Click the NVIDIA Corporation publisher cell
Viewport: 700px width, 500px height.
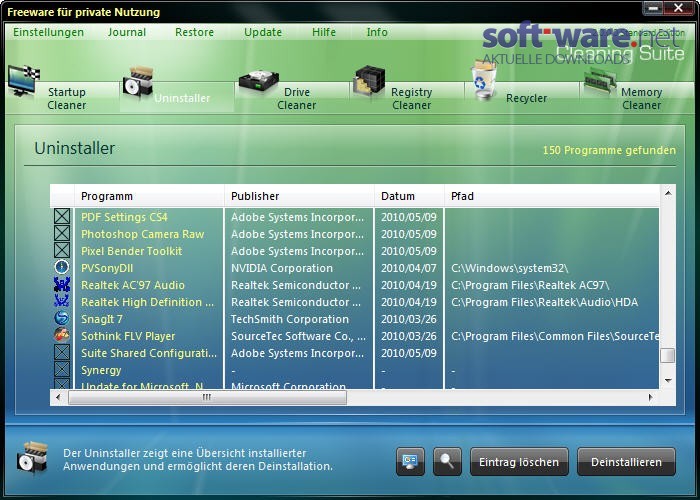[282, 268]
